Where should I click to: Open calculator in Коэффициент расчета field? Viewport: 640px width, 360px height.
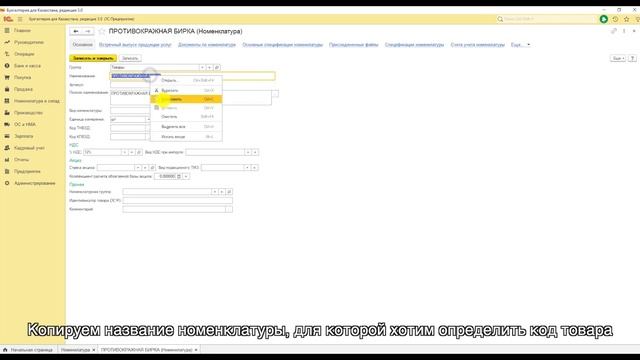(179, 176)
